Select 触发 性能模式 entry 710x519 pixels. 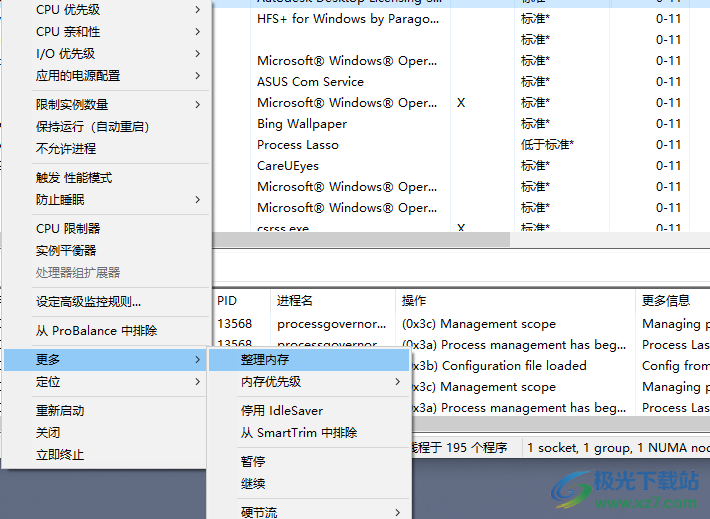point(107,178)
